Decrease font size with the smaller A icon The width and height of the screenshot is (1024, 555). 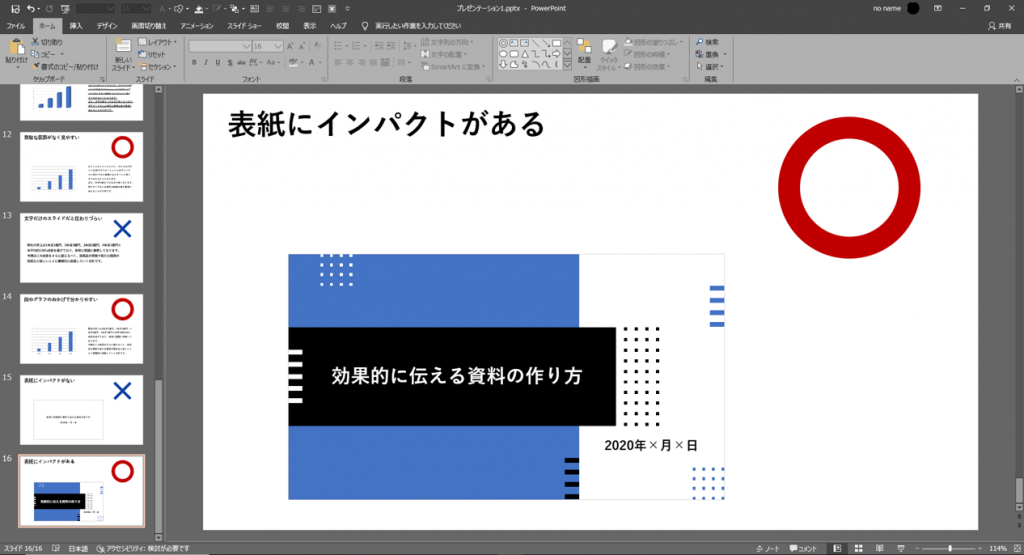click(x=302, y=46)
